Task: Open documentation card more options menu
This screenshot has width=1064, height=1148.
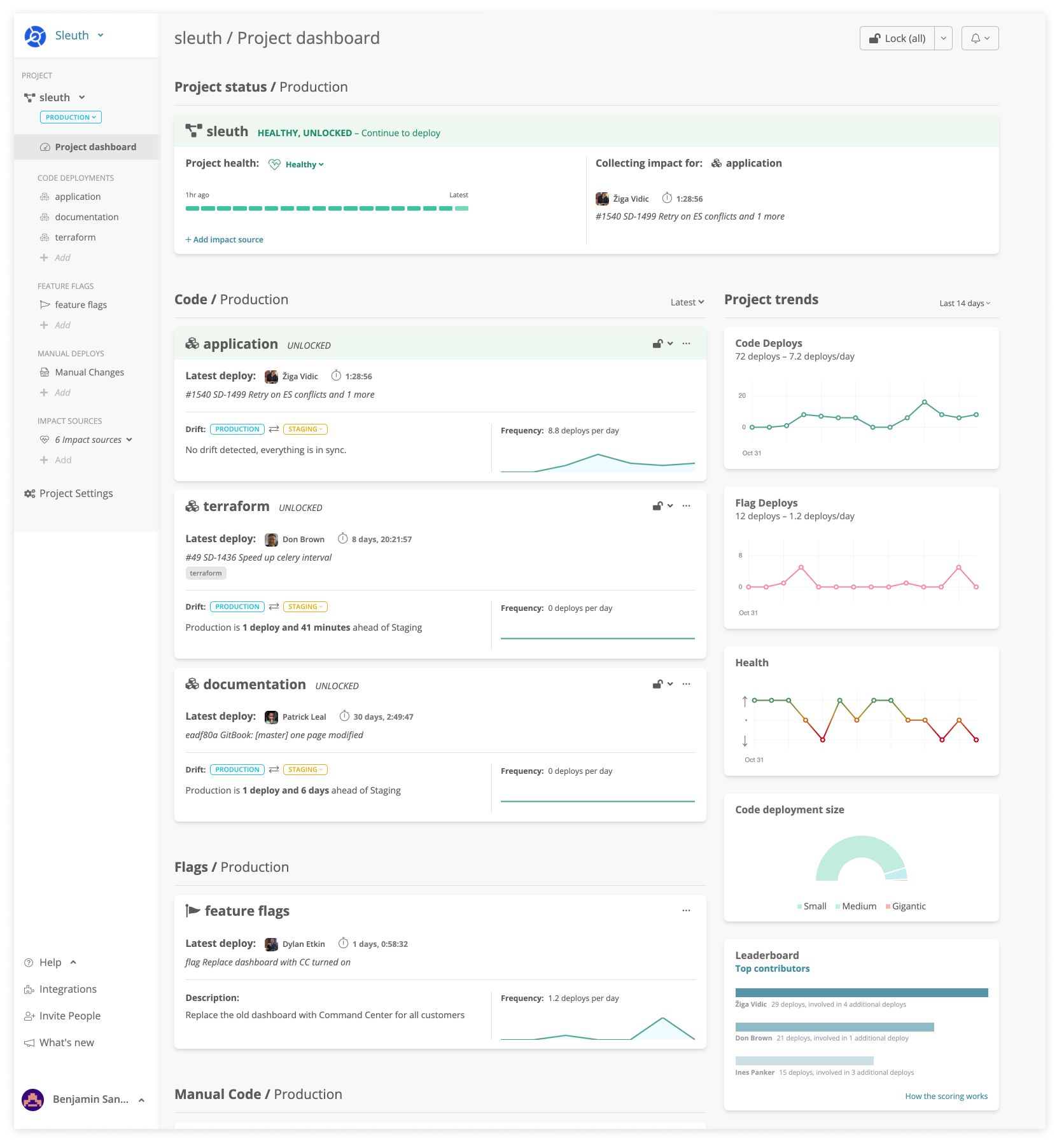Action: 686,684
